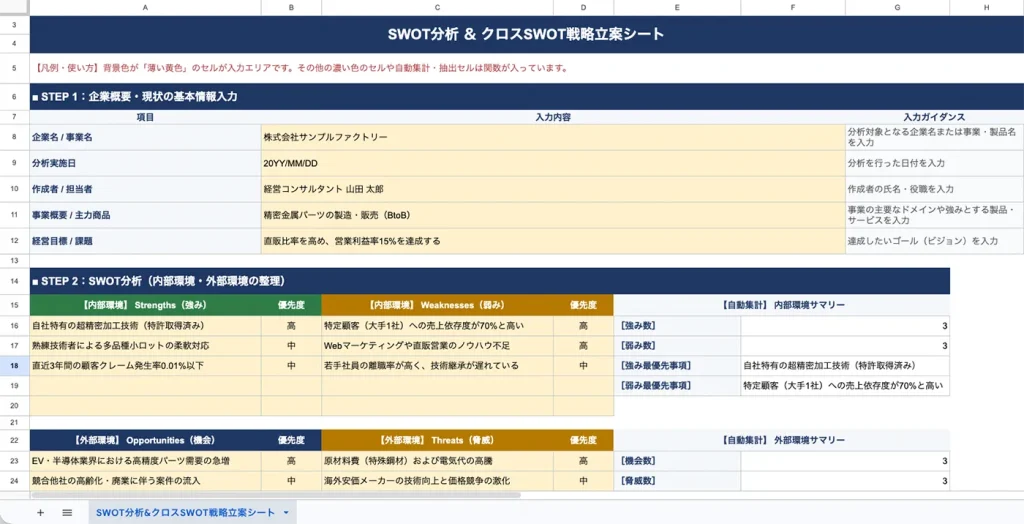Click cell Webマーケティングや直販営業のノウハウ不足
Screen dimensions: 1024x524
tap(438, 346)
